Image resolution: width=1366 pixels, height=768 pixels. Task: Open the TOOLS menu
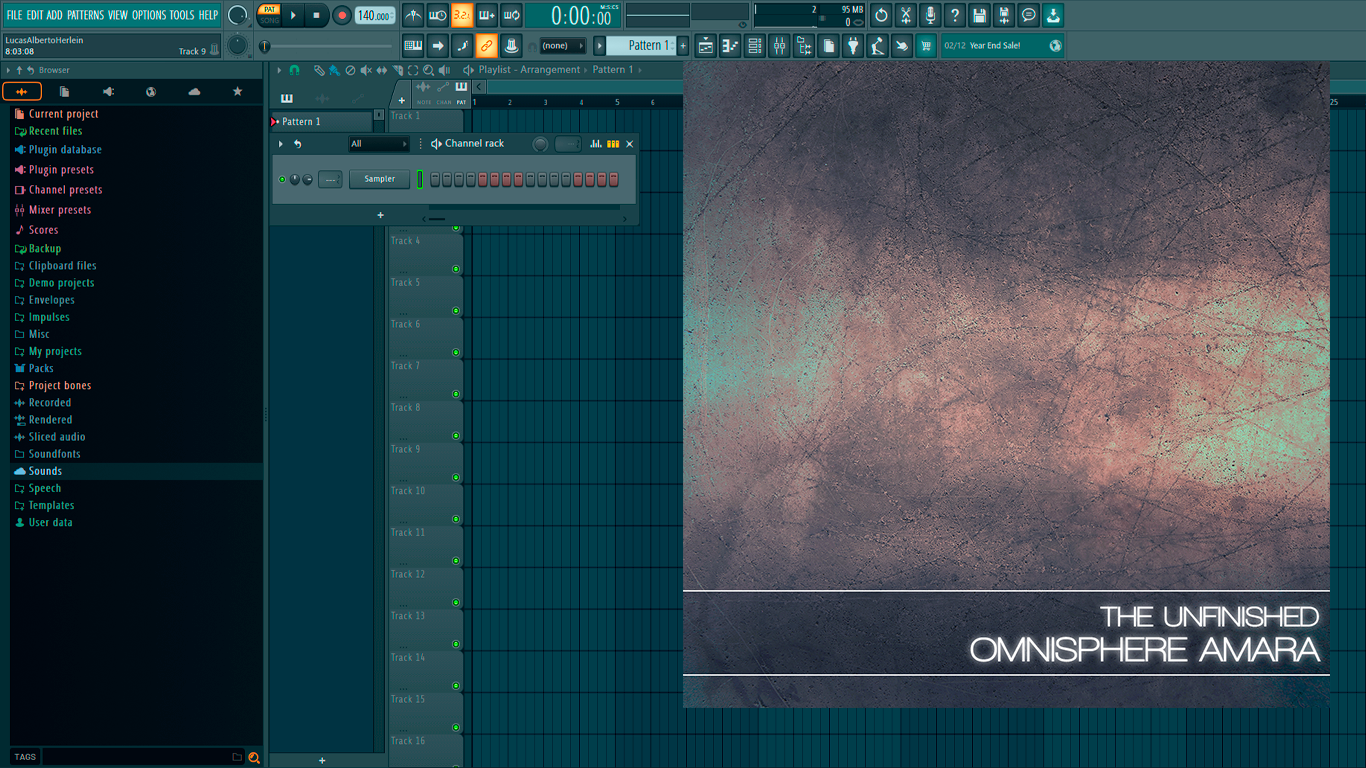[x=182, y=15]
